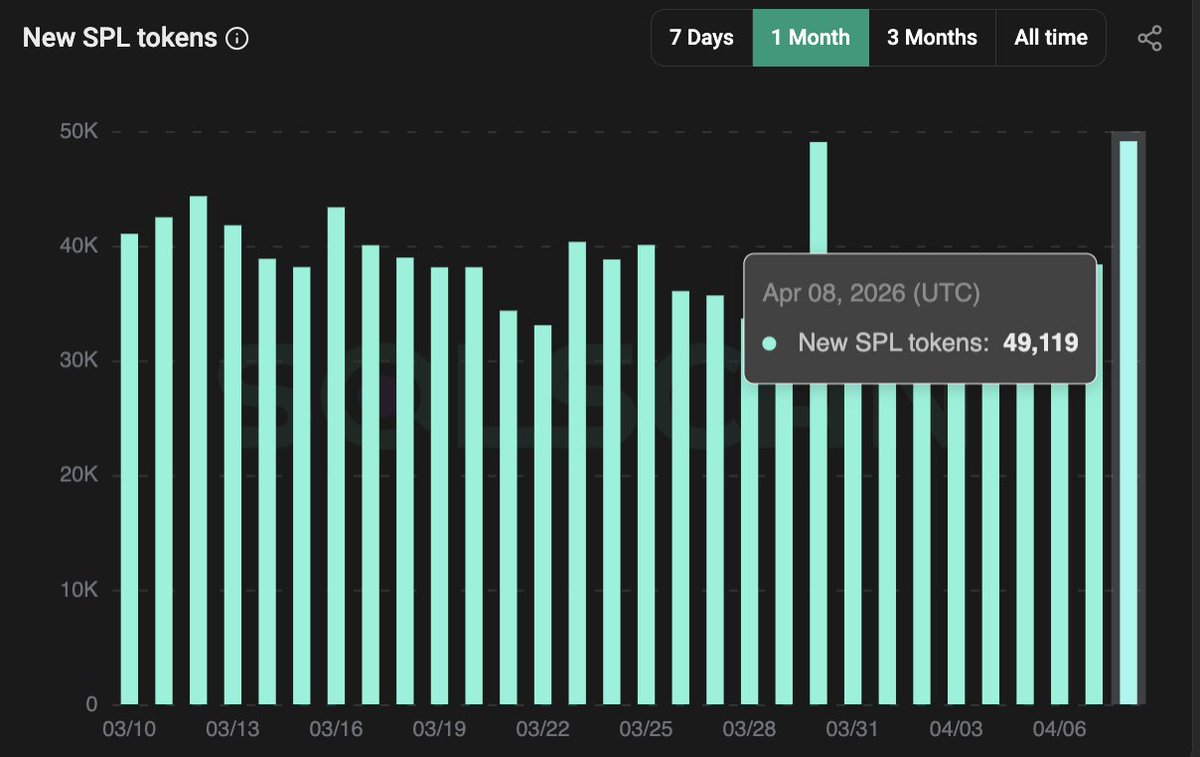Click the shortest bar at 03/22
Viewport: 1200px width, 757px height.
pyautogui.click(x=542, y=514)
